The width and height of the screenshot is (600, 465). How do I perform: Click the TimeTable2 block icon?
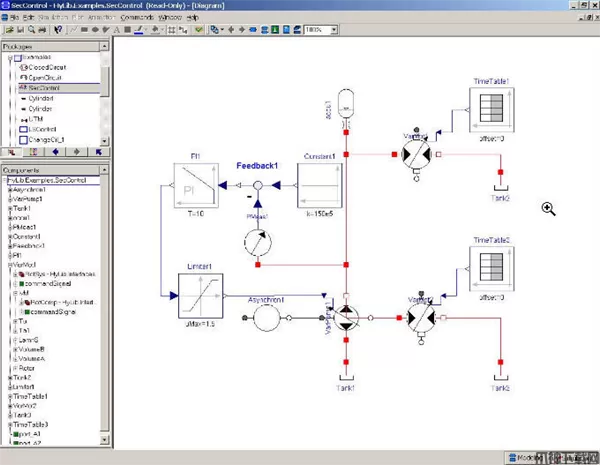coord(492,268)
